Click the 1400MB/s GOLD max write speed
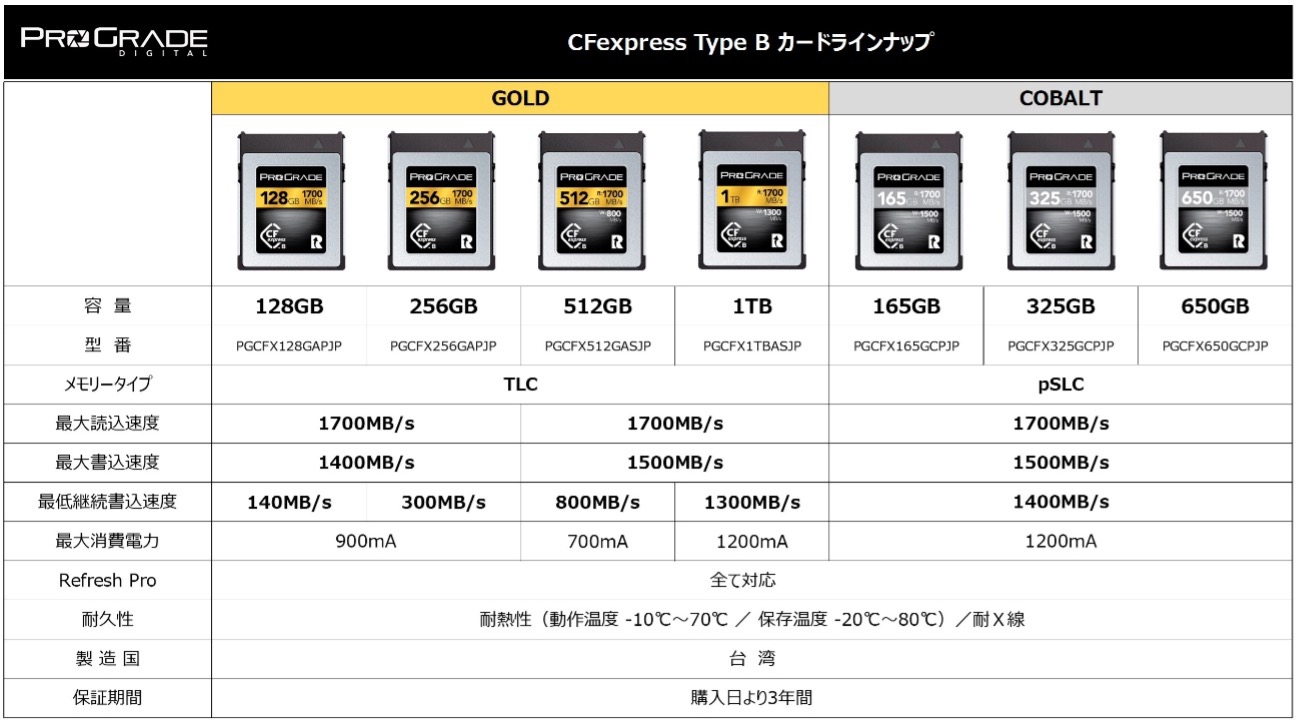This screenshot has width=1301, height=724. coord(366,463)
